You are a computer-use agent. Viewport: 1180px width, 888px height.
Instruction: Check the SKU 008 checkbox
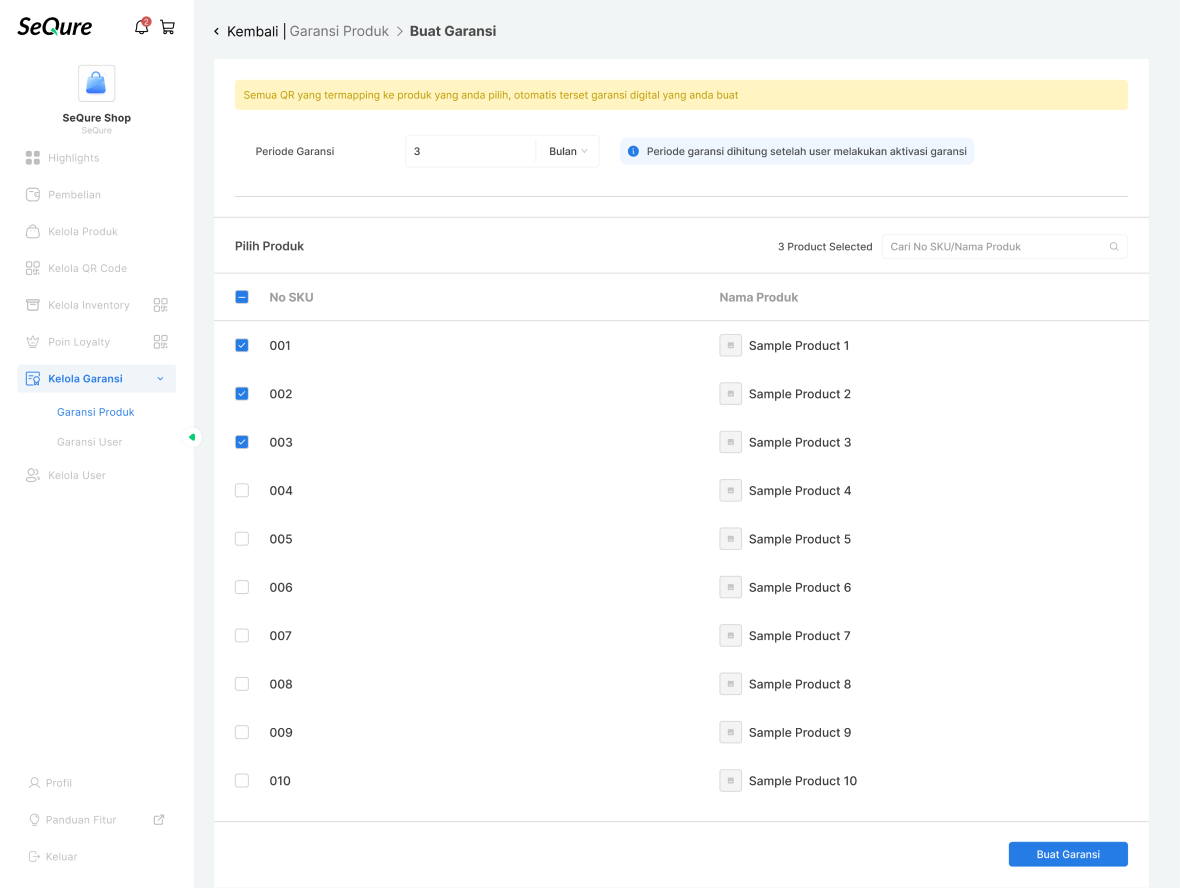tap(242, 683)
